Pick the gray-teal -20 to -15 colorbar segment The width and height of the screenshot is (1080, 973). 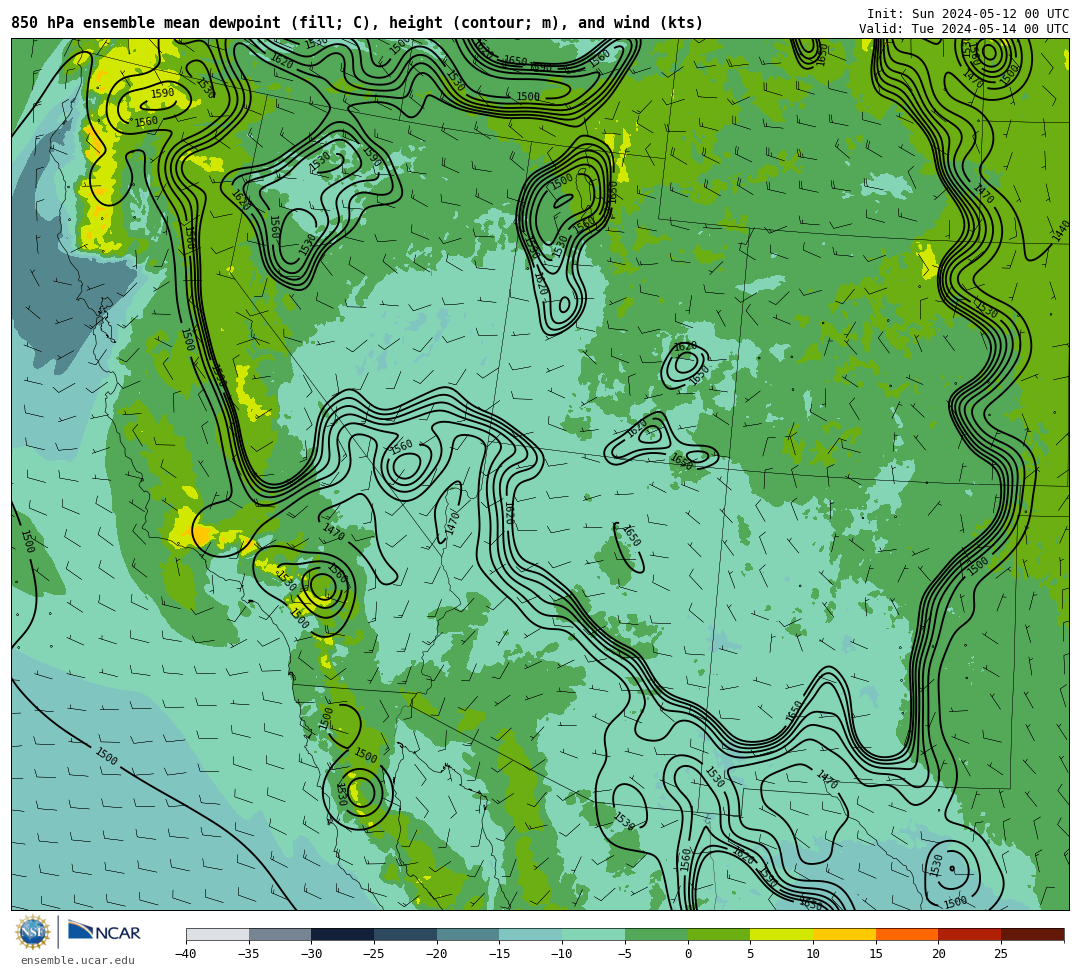click(x=468, y=934)
